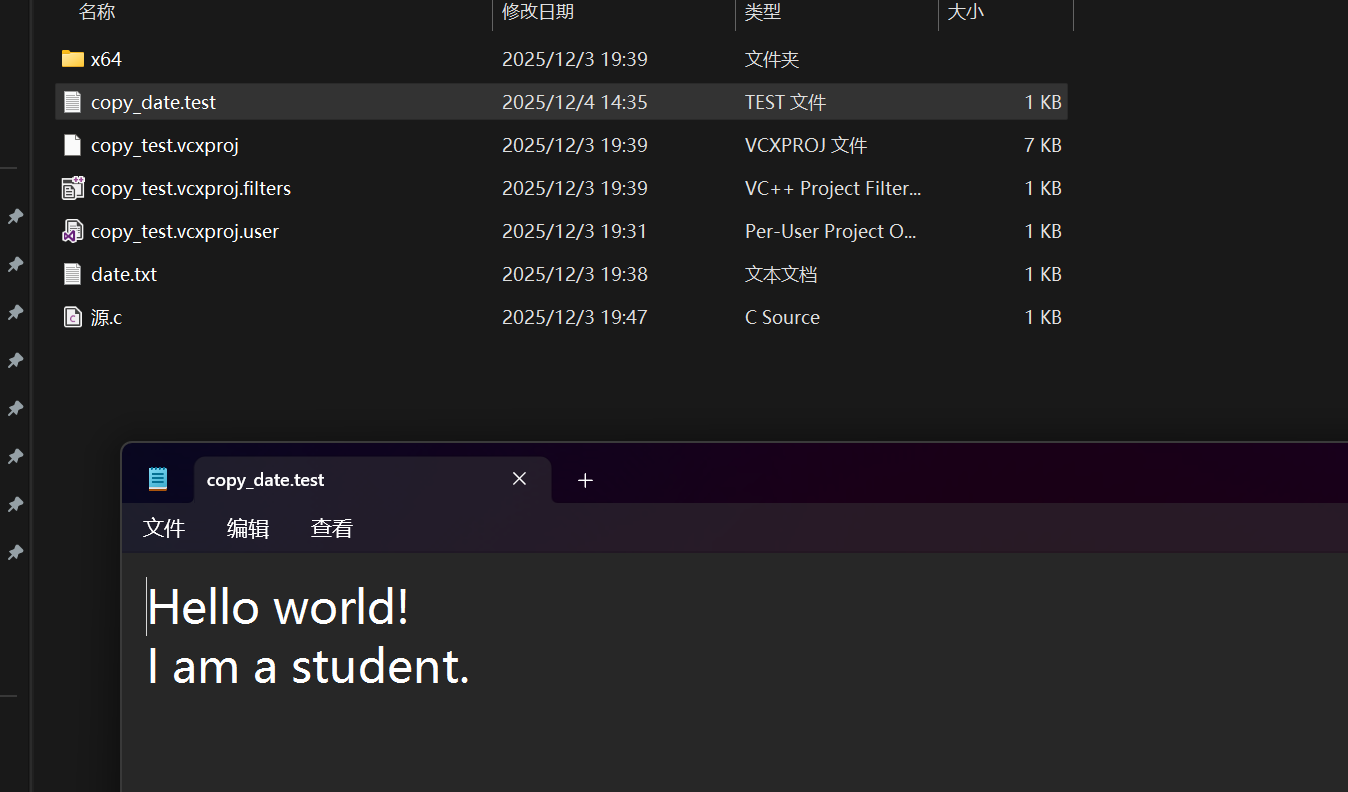Image resolution: width=1348 pixels, height=792 pixels.
Task: Click the copy_test.vcxproj.filters file icon
Action: pyautogui.click(x=72, y=188)
